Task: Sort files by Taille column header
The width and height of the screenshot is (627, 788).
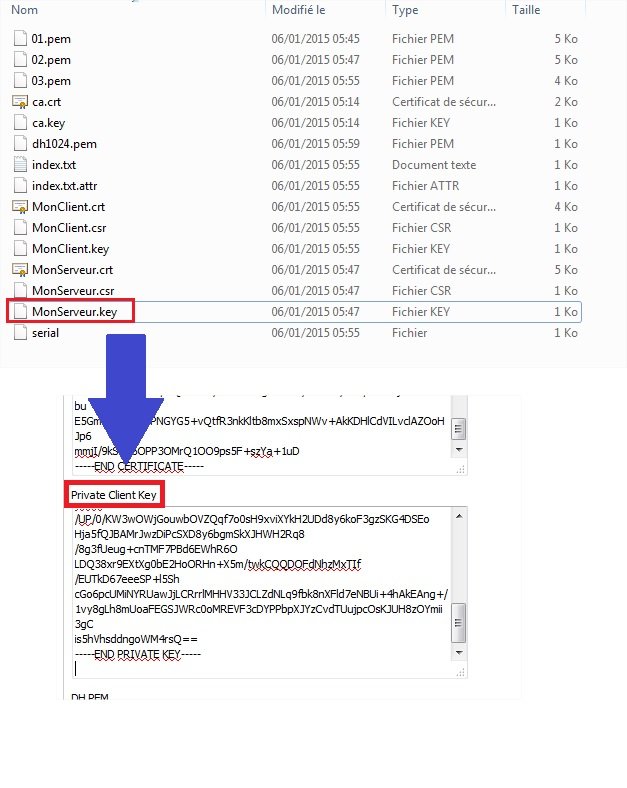Action: coord(526,9)
